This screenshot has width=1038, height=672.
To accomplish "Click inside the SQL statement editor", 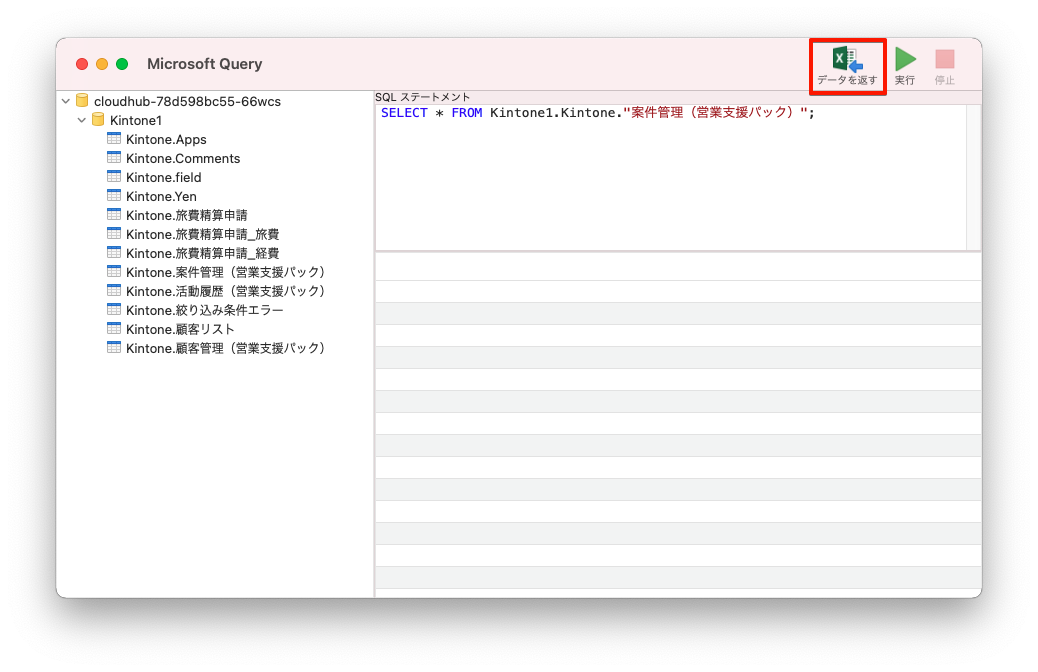I will (670, 177).
